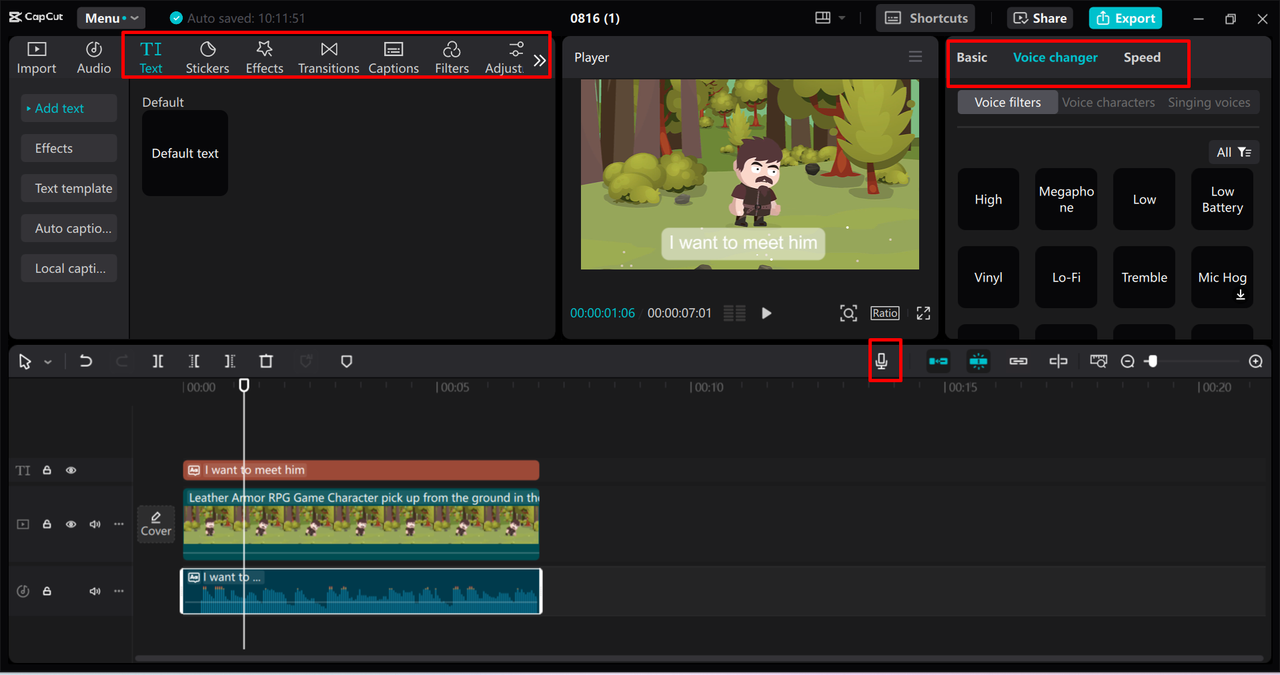Toggle clip linkage
1280x675 pixels.
(x=1018, y=361)
